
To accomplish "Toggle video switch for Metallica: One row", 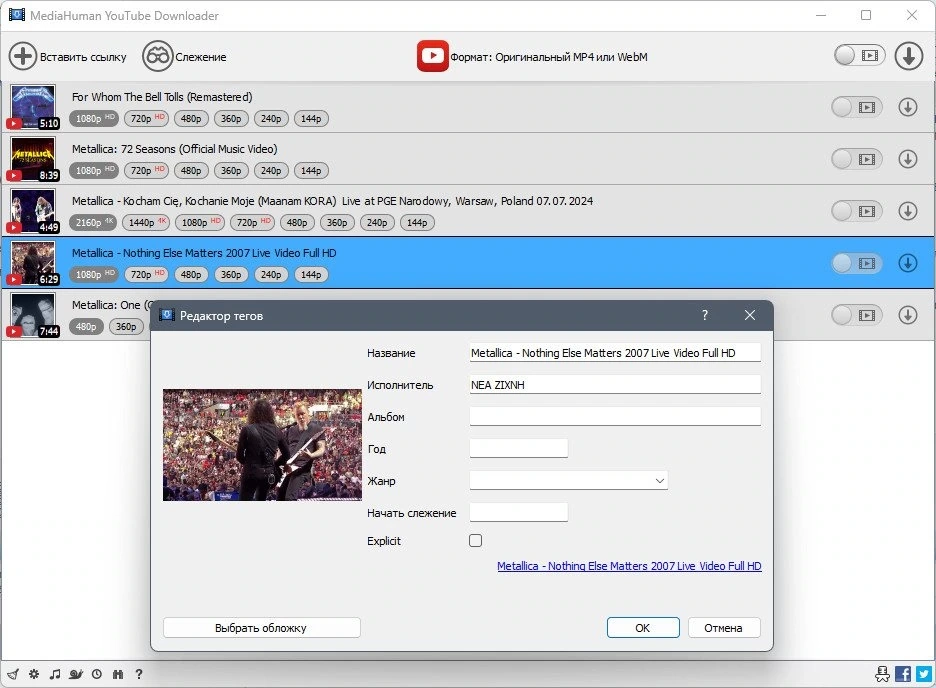I will click(x=857, y=315).
